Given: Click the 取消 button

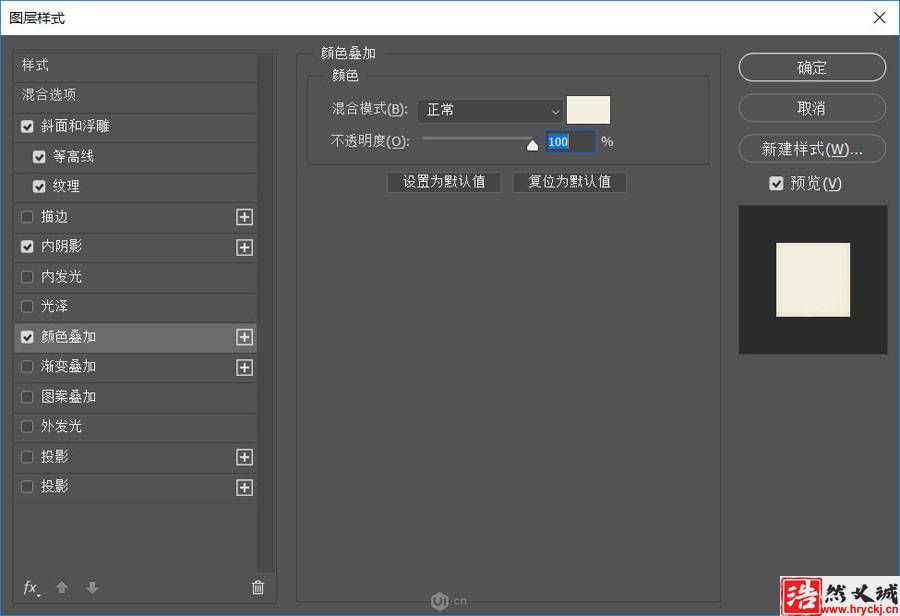Looking at the screenshot, I should (812, 109).
